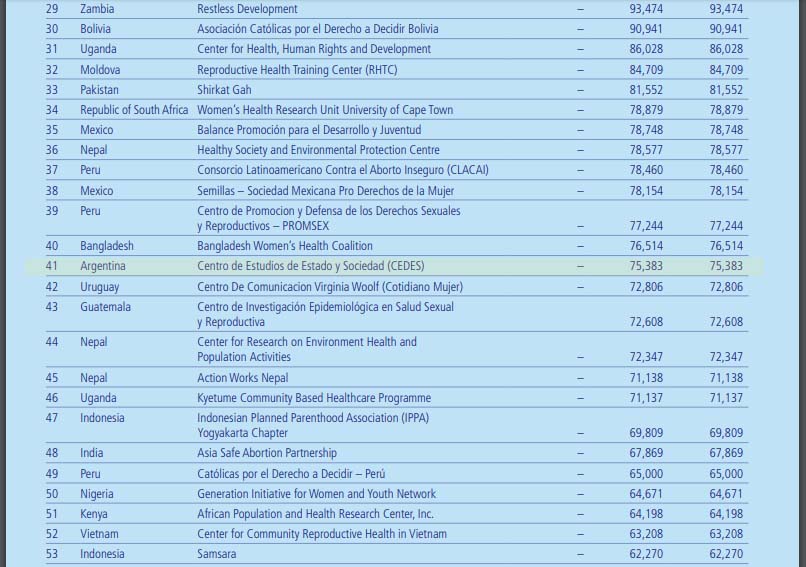Click the Restless Development organization name

pos(247,9)
